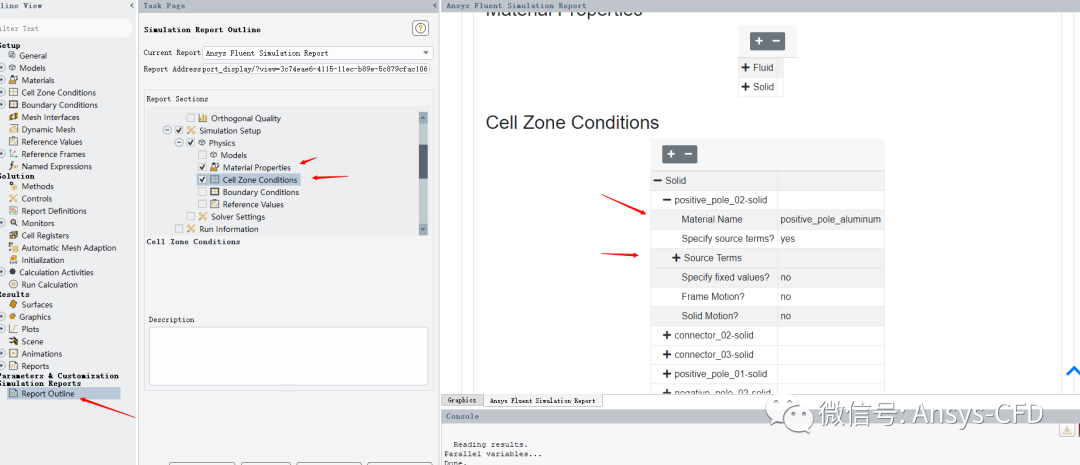Screen dimensions: 1080x465
Task: Click the Monitors icon
Action: pyautogui.click(x=14, y=223)
